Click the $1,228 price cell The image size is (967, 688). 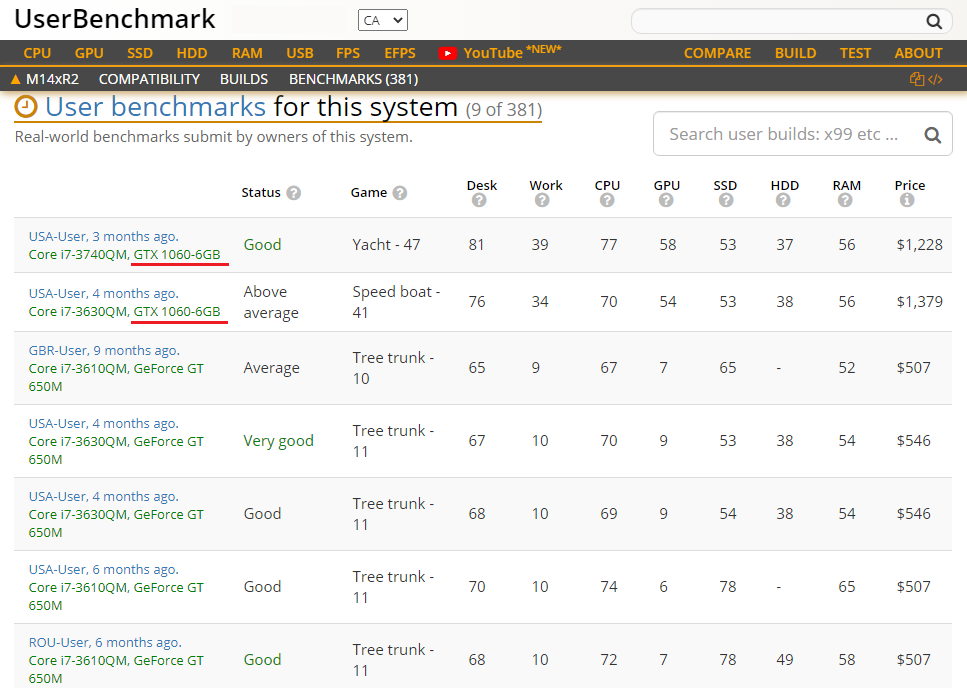point(920,245)
